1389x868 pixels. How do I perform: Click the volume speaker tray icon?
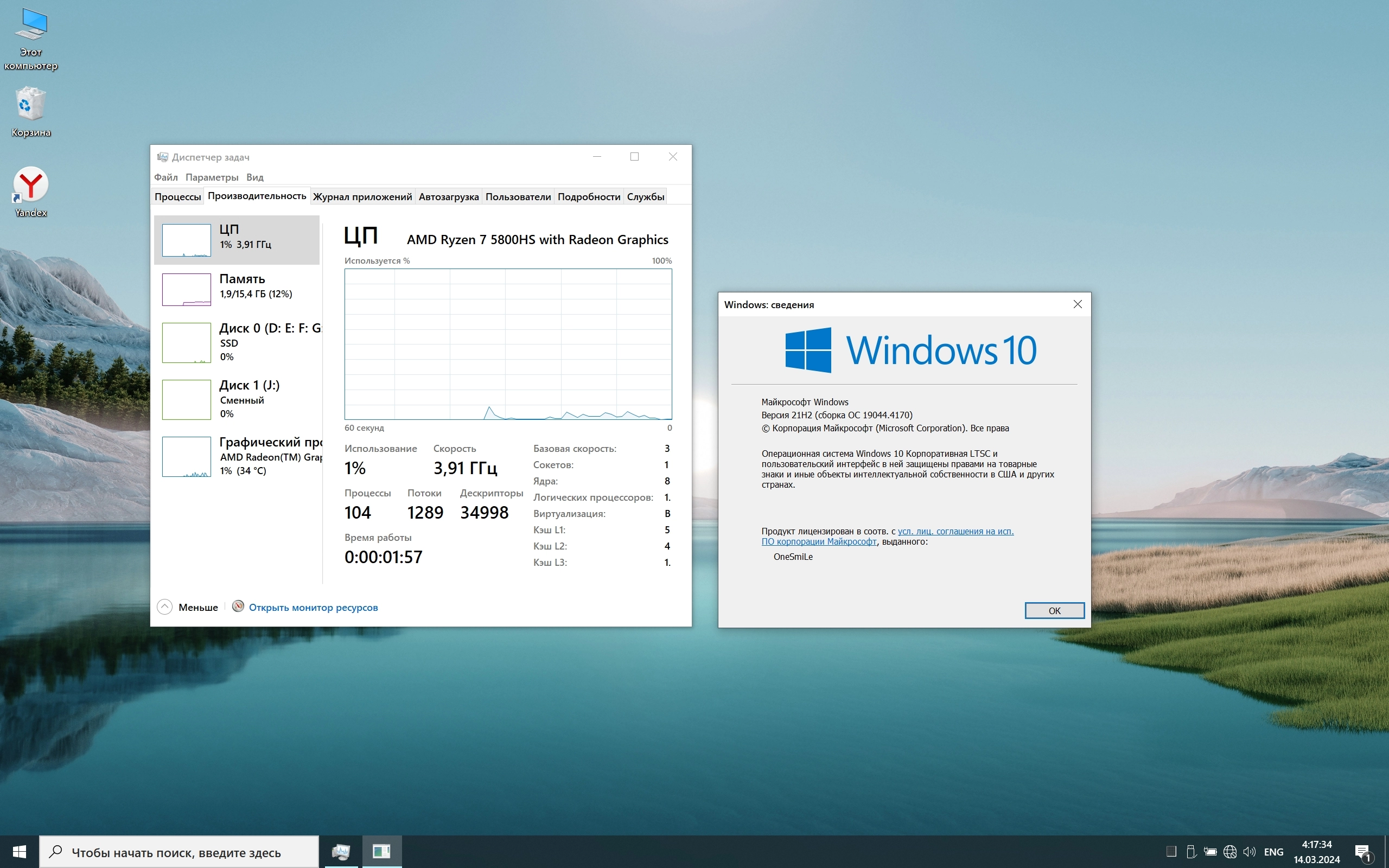click(x=1249, y=852)
